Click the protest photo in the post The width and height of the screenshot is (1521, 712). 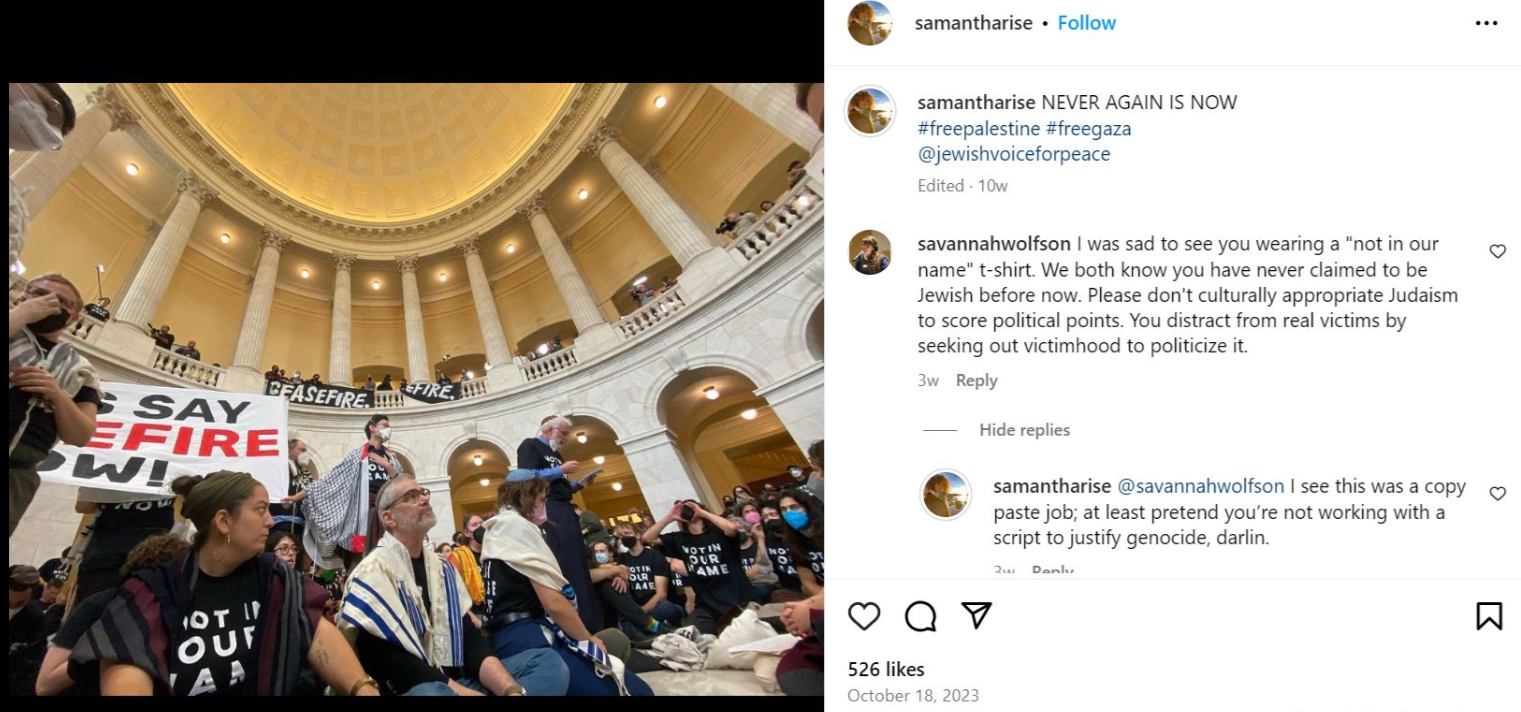[x=416, y=389]
